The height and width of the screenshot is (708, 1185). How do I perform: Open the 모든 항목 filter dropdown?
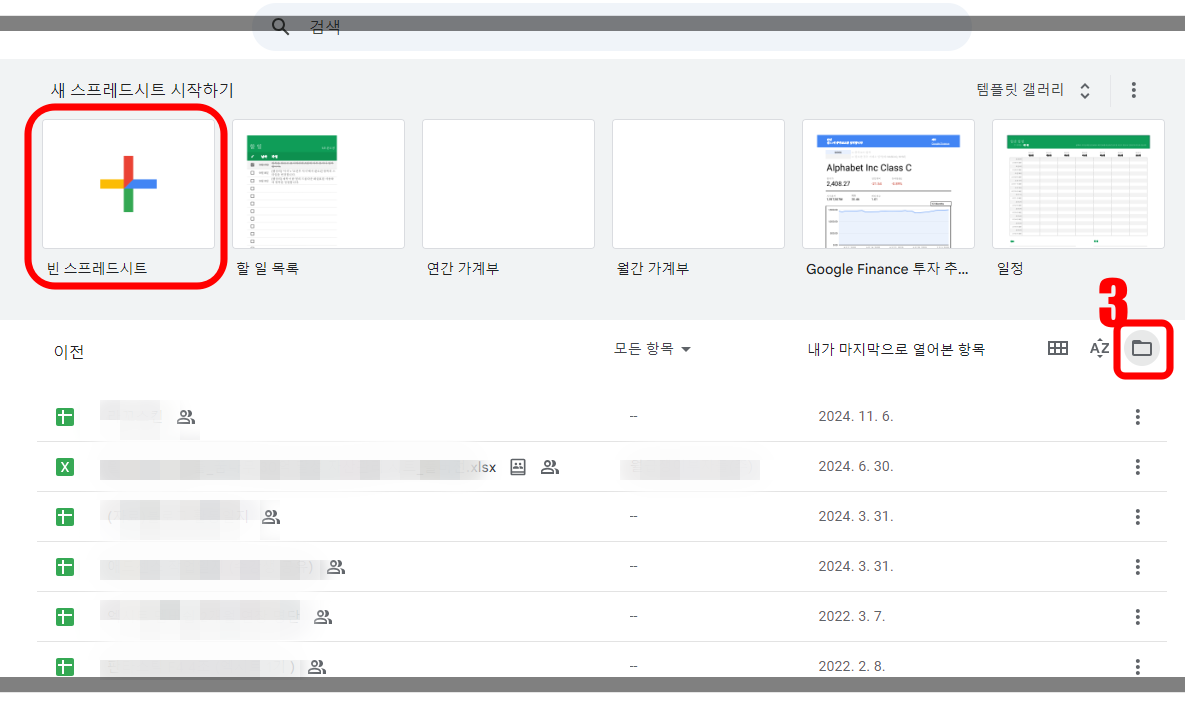(x=652, y=348)
